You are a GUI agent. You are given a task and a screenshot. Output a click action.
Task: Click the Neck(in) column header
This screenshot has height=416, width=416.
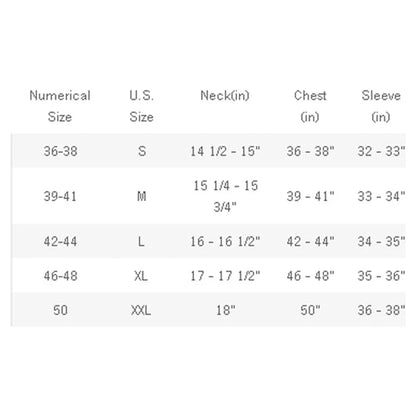pyautogui.click(x=225, y=96)
